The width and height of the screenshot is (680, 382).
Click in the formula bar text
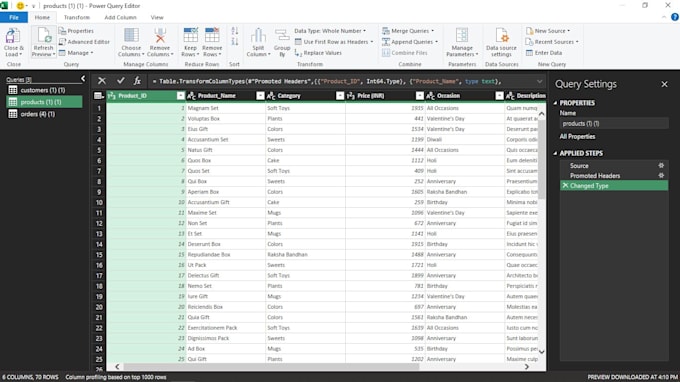(327, 81)
